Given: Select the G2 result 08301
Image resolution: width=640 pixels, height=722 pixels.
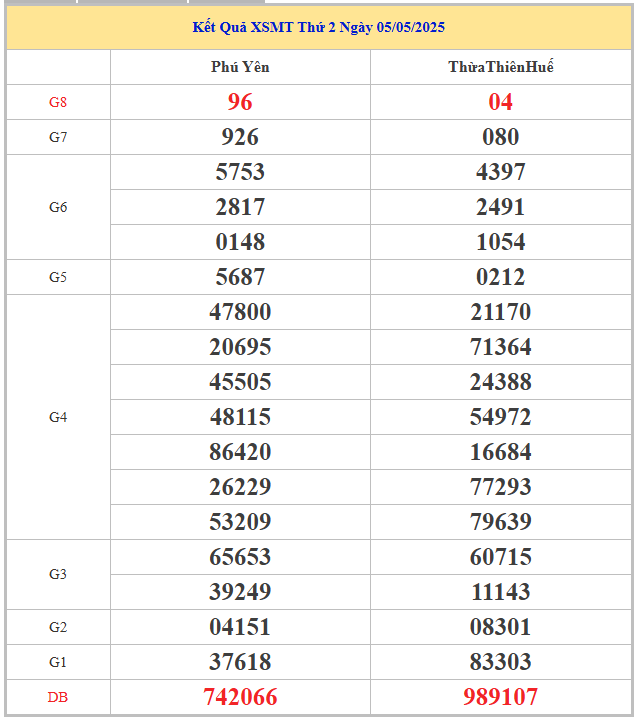Looking at the screenshot, I should coord(500,627).
